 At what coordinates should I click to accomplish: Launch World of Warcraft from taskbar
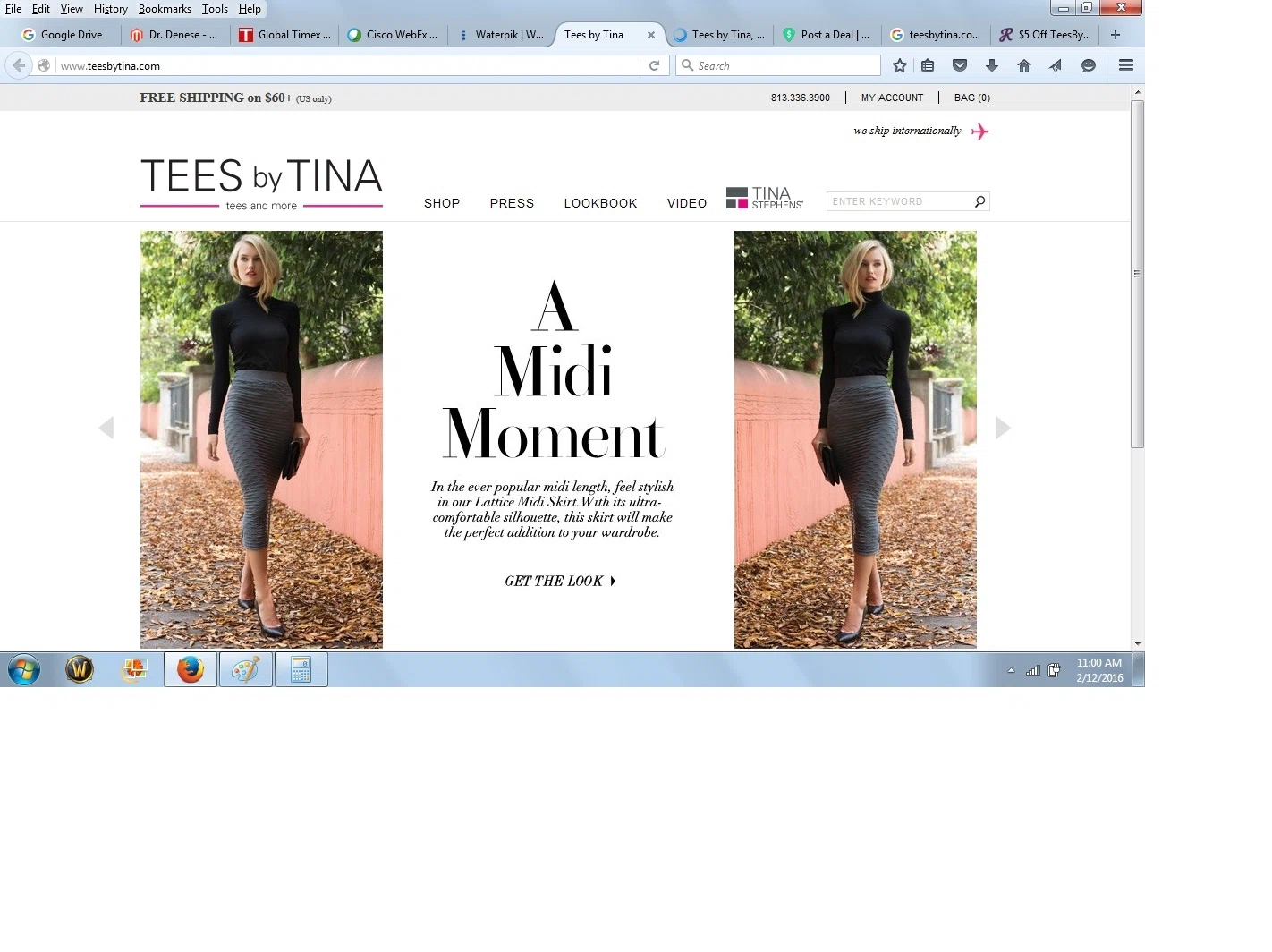pyautogui.click(x=80, y=669)
